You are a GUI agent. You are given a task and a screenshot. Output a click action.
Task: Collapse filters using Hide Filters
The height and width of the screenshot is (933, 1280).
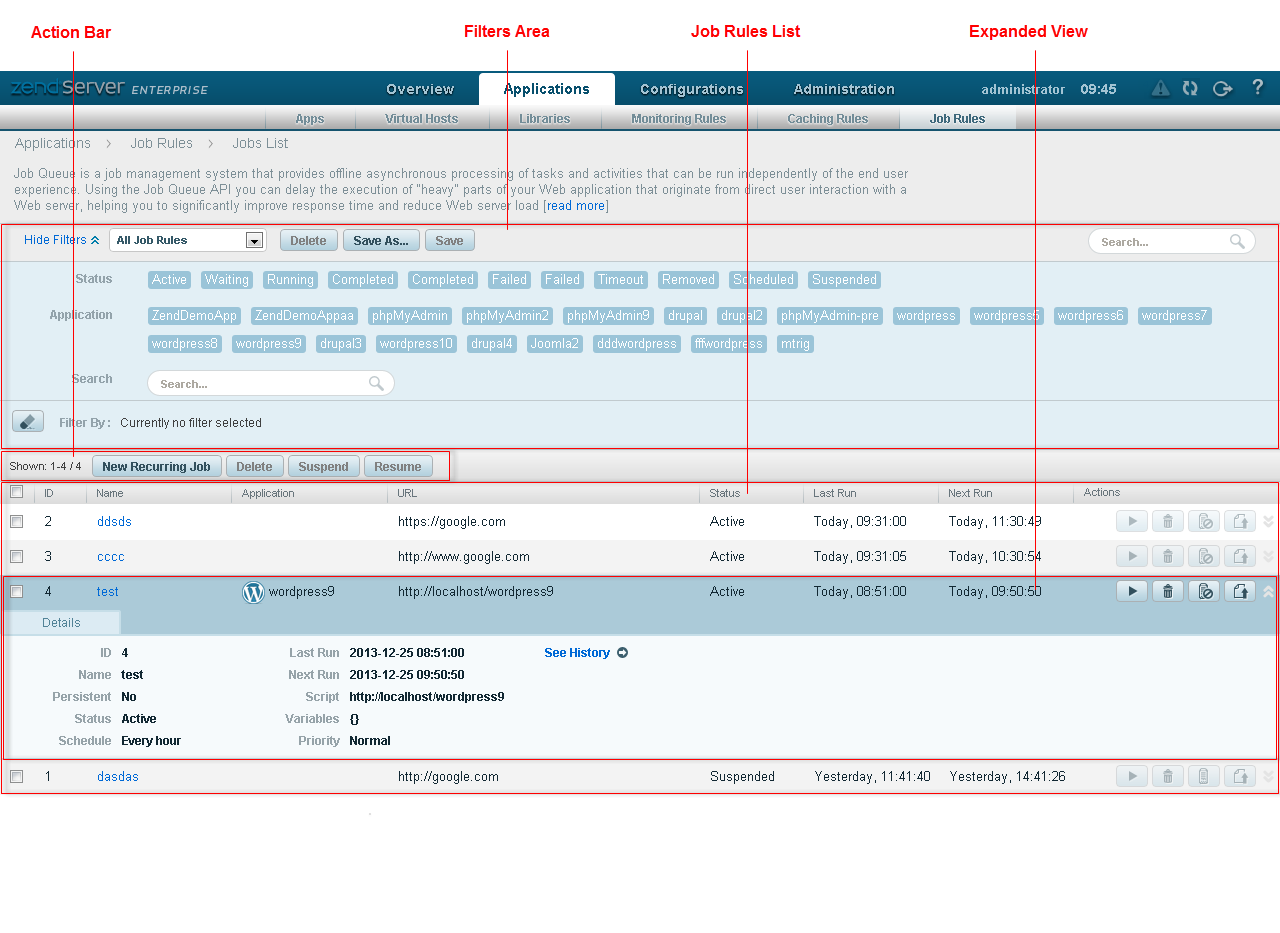[61, 240]
